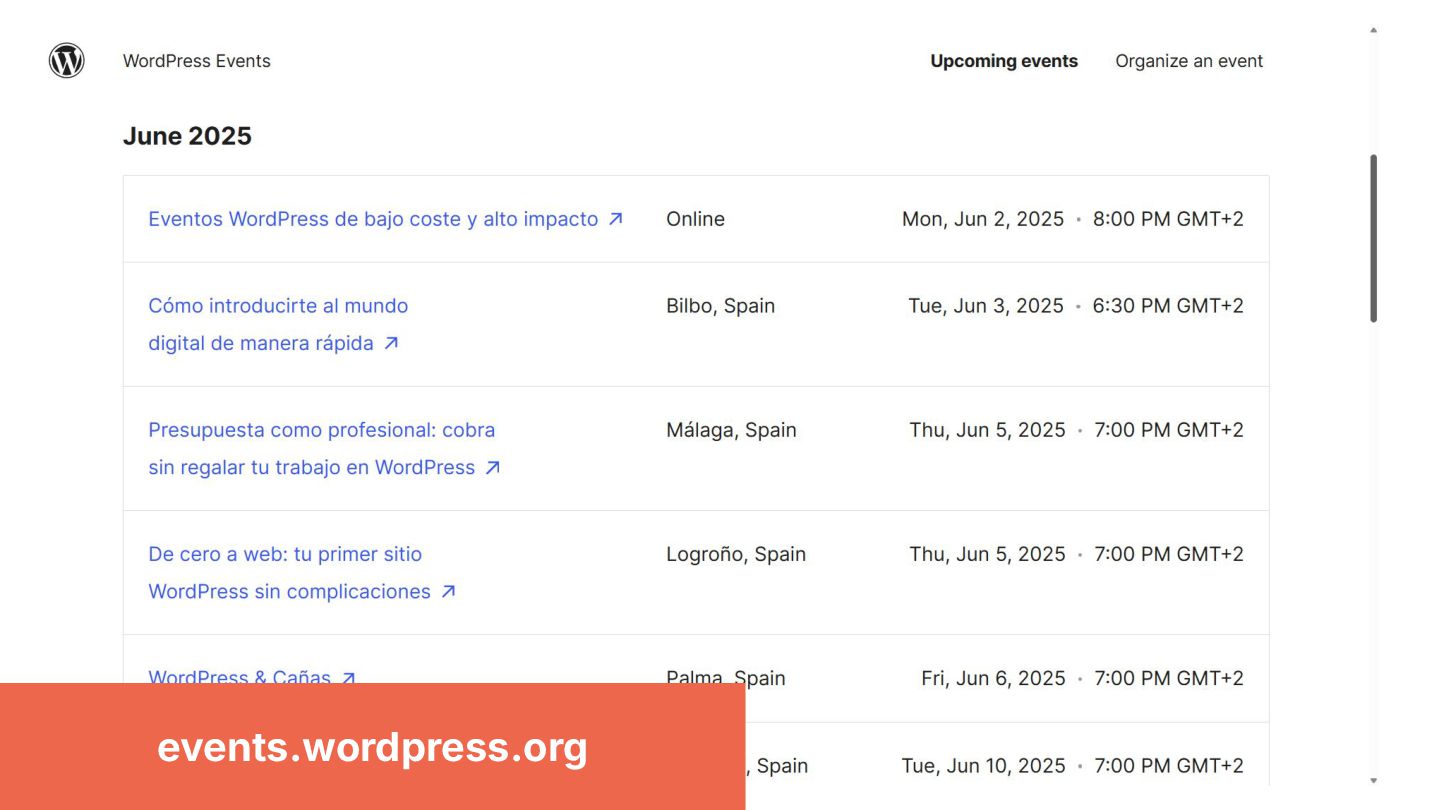Open Eventos WordPress de bajo coste event
1440x810 pixels.
[x=373, y=219]
